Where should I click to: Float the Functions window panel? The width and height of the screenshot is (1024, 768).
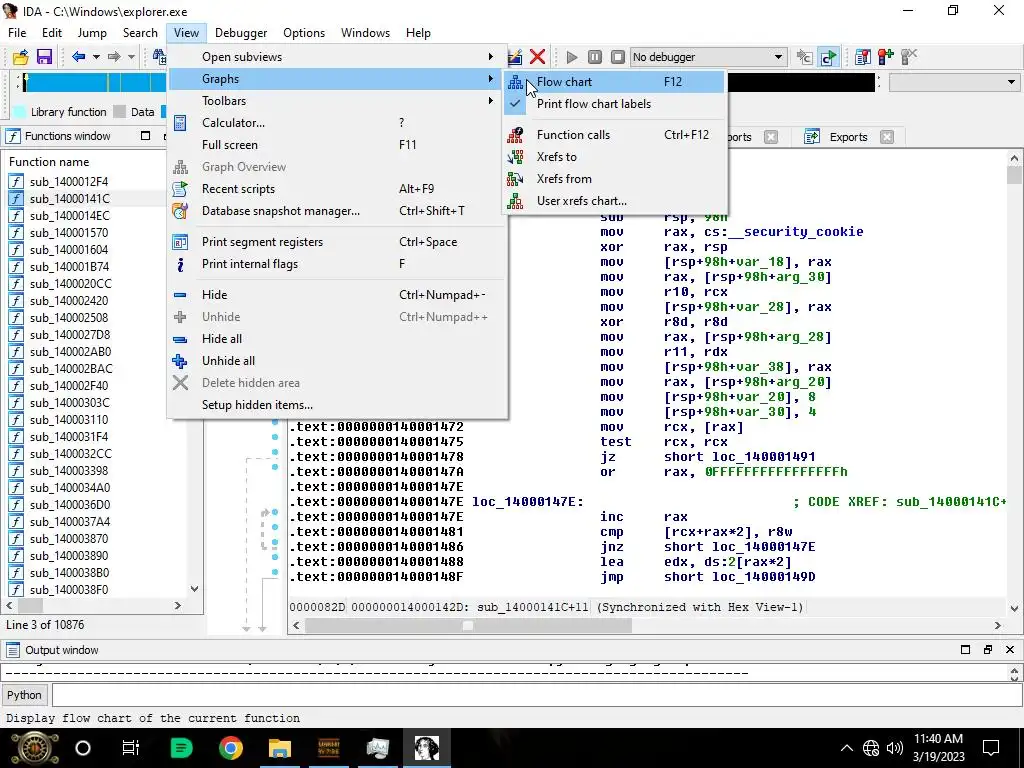[x=146, y=136]
